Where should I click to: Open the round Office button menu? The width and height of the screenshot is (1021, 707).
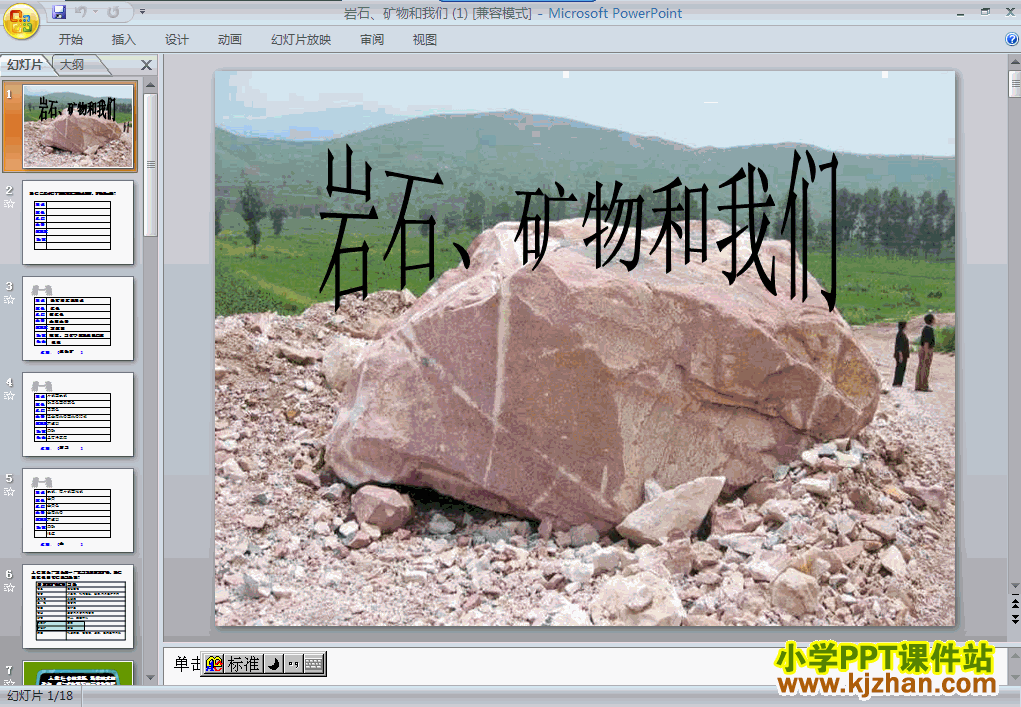pyautogui.click(x=21, y=21)
